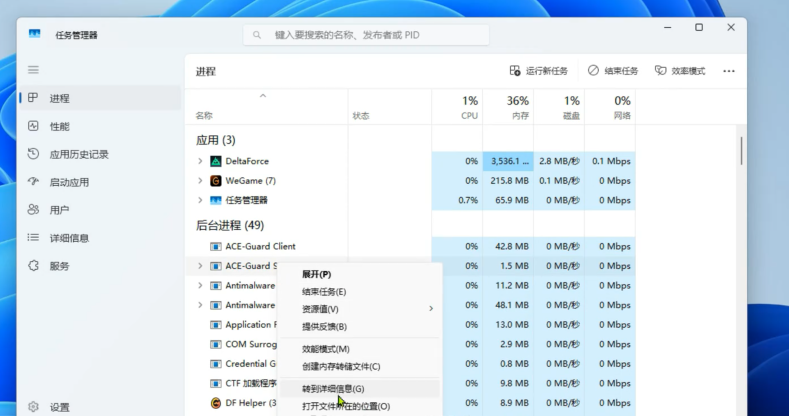
Task: Sort by the CPU column header
Action: point(457,107)
